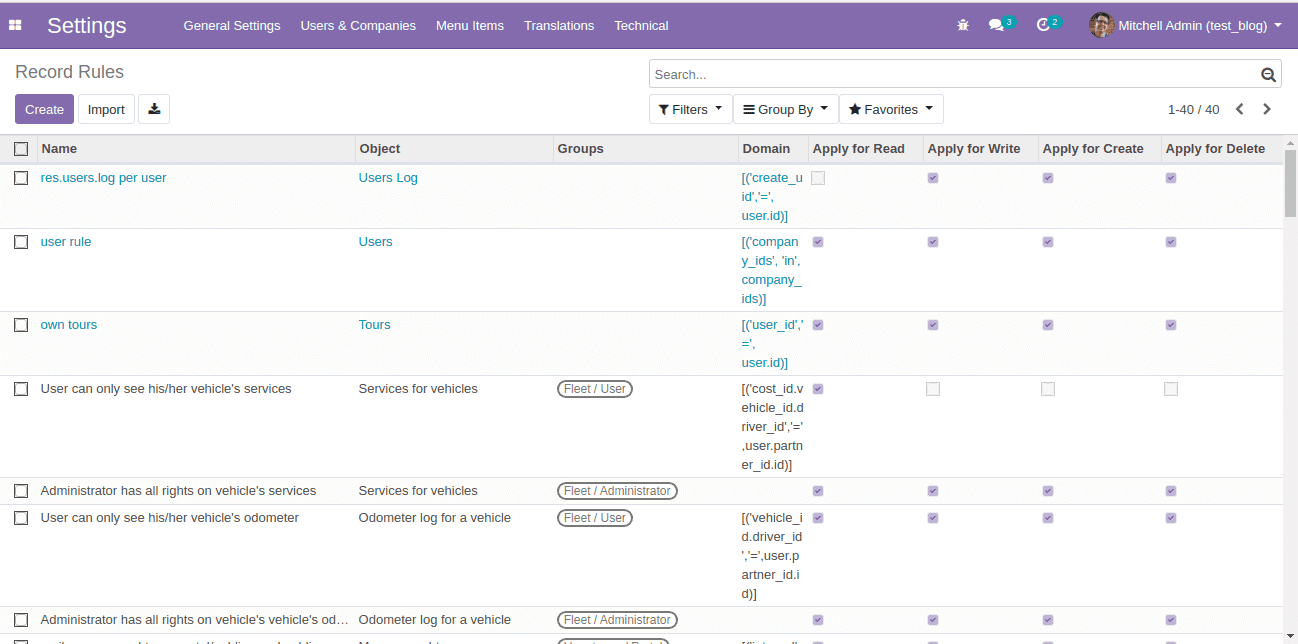
Task: Click 'Services for vehicles' in Administrator row
Action: [418, 491]
